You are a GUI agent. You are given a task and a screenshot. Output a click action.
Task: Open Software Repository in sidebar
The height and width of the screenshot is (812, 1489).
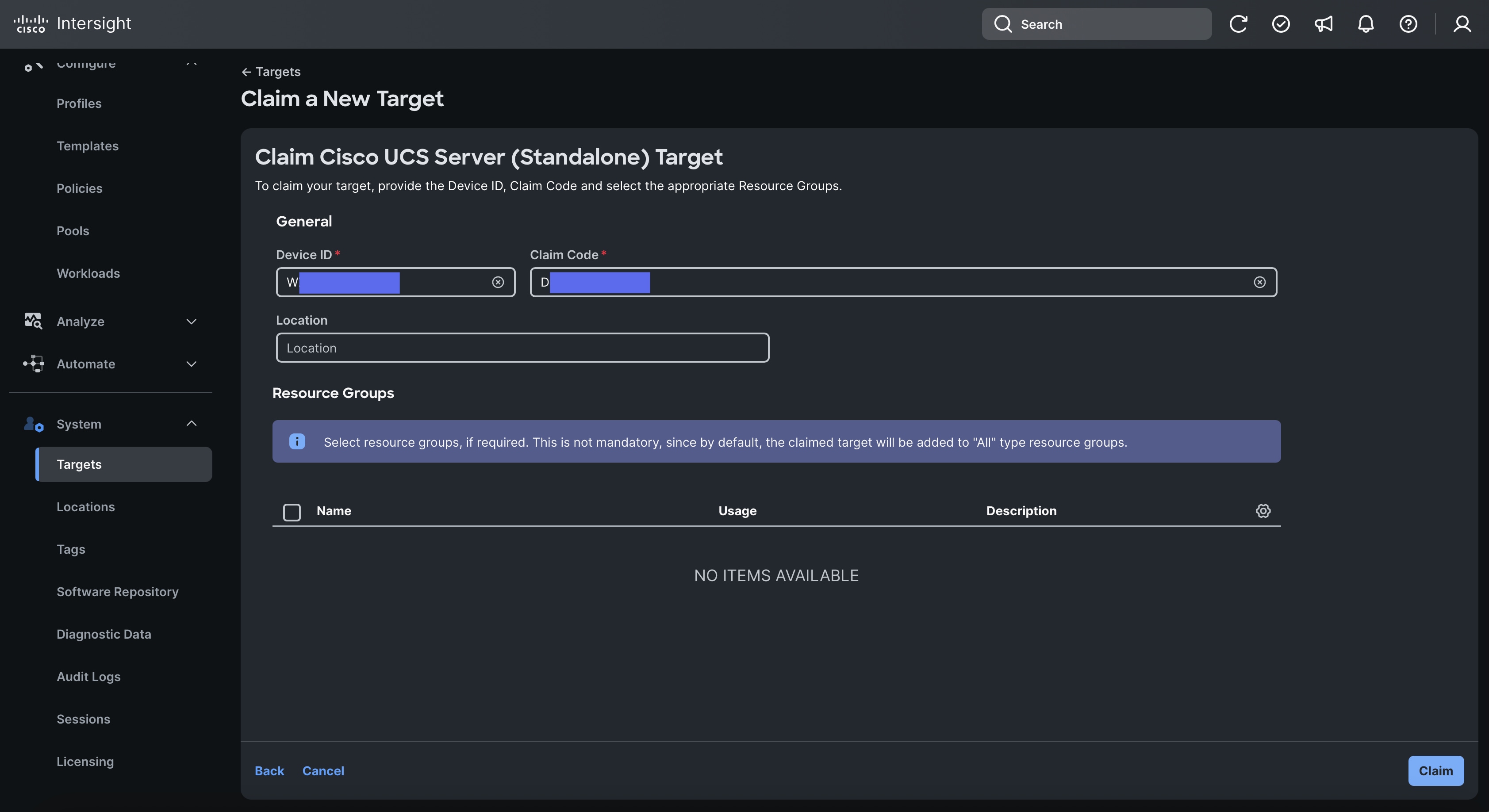(x=117, y=592)
